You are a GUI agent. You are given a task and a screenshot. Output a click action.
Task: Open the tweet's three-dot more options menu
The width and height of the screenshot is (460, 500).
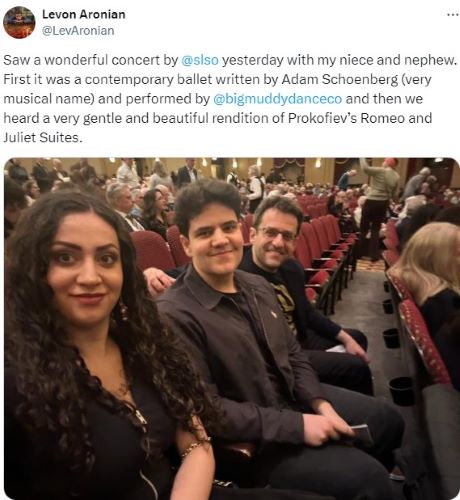pyautogui.click(x=452, y=15)
